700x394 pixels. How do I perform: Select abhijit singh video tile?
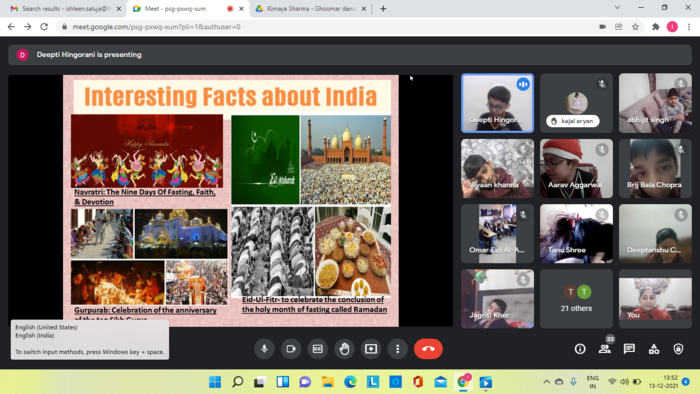(655, 103)
